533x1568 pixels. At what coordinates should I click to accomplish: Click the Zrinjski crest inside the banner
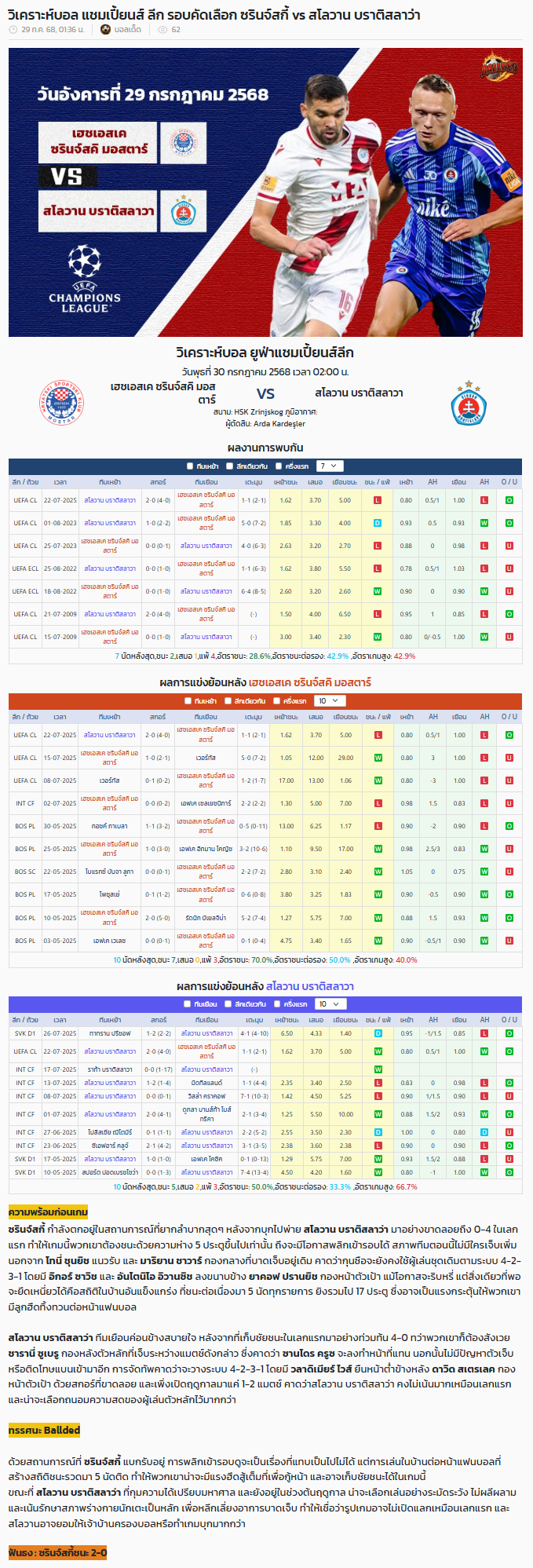click(183, 143)
